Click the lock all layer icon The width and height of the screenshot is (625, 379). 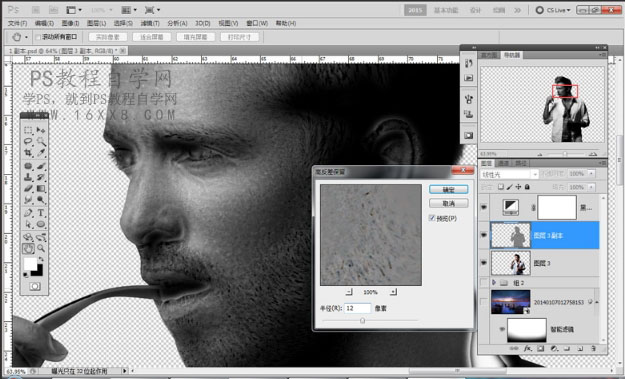pyautogui.click(x=527, y=187)
